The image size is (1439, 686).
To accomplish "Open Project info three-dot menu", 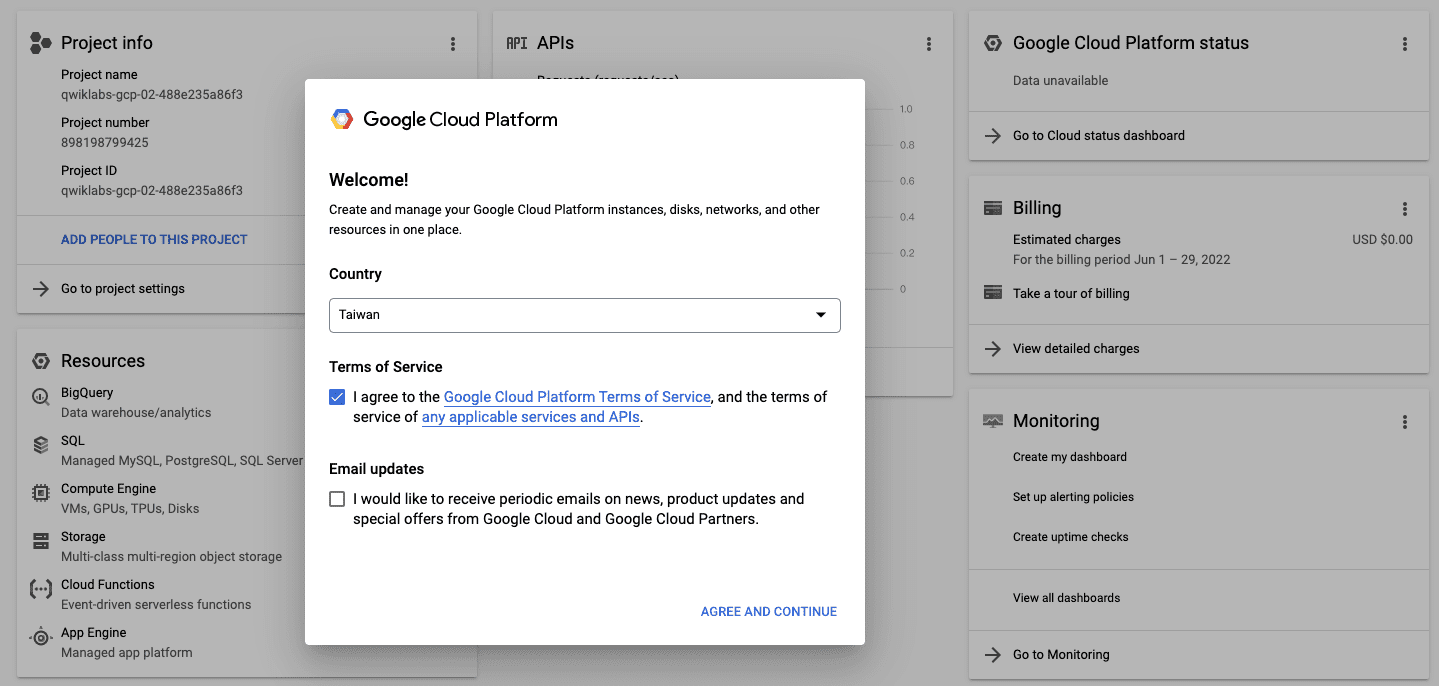I will click(453, 44).
